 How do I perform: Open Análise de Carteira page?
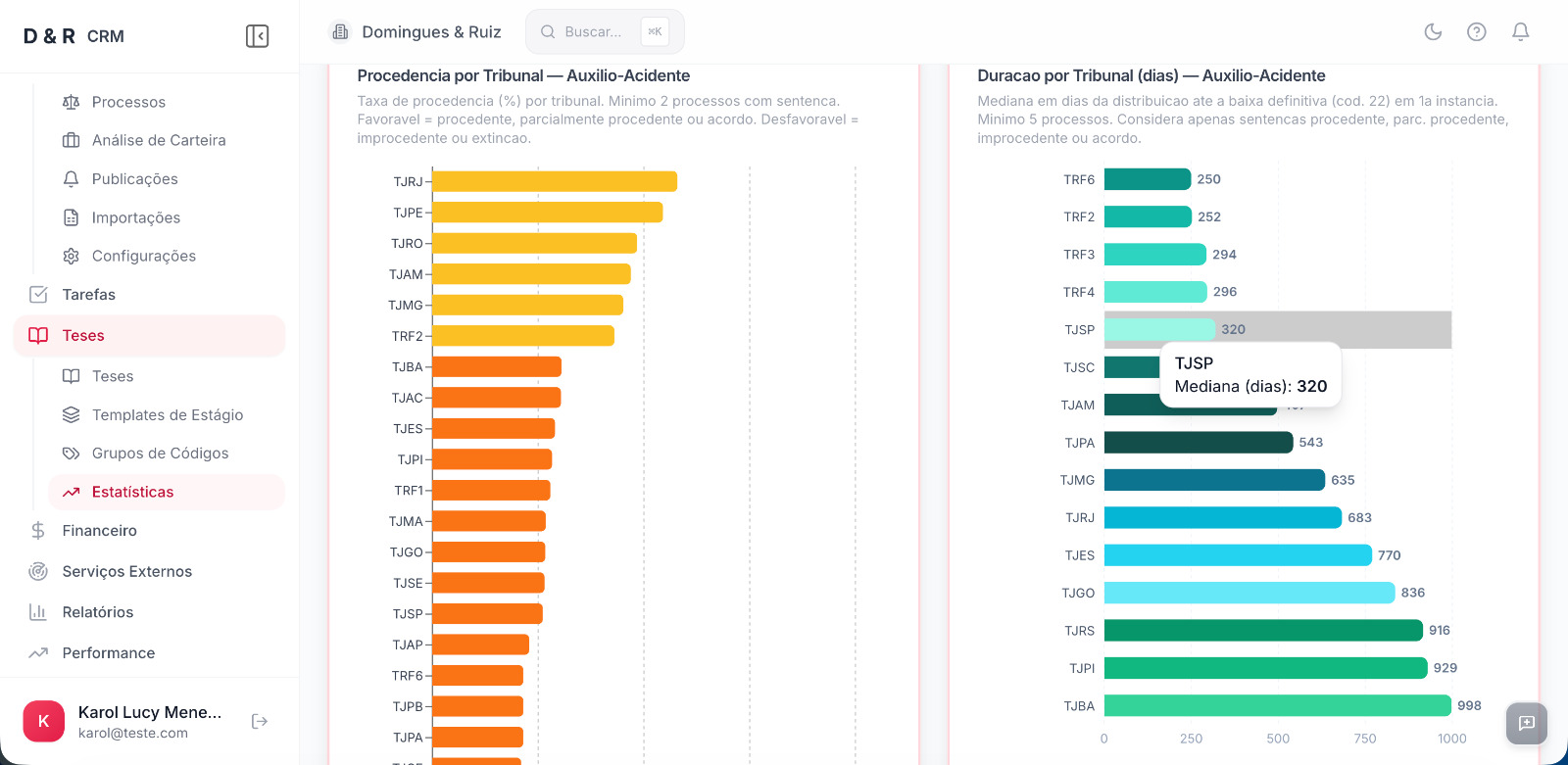click(159, 140)
